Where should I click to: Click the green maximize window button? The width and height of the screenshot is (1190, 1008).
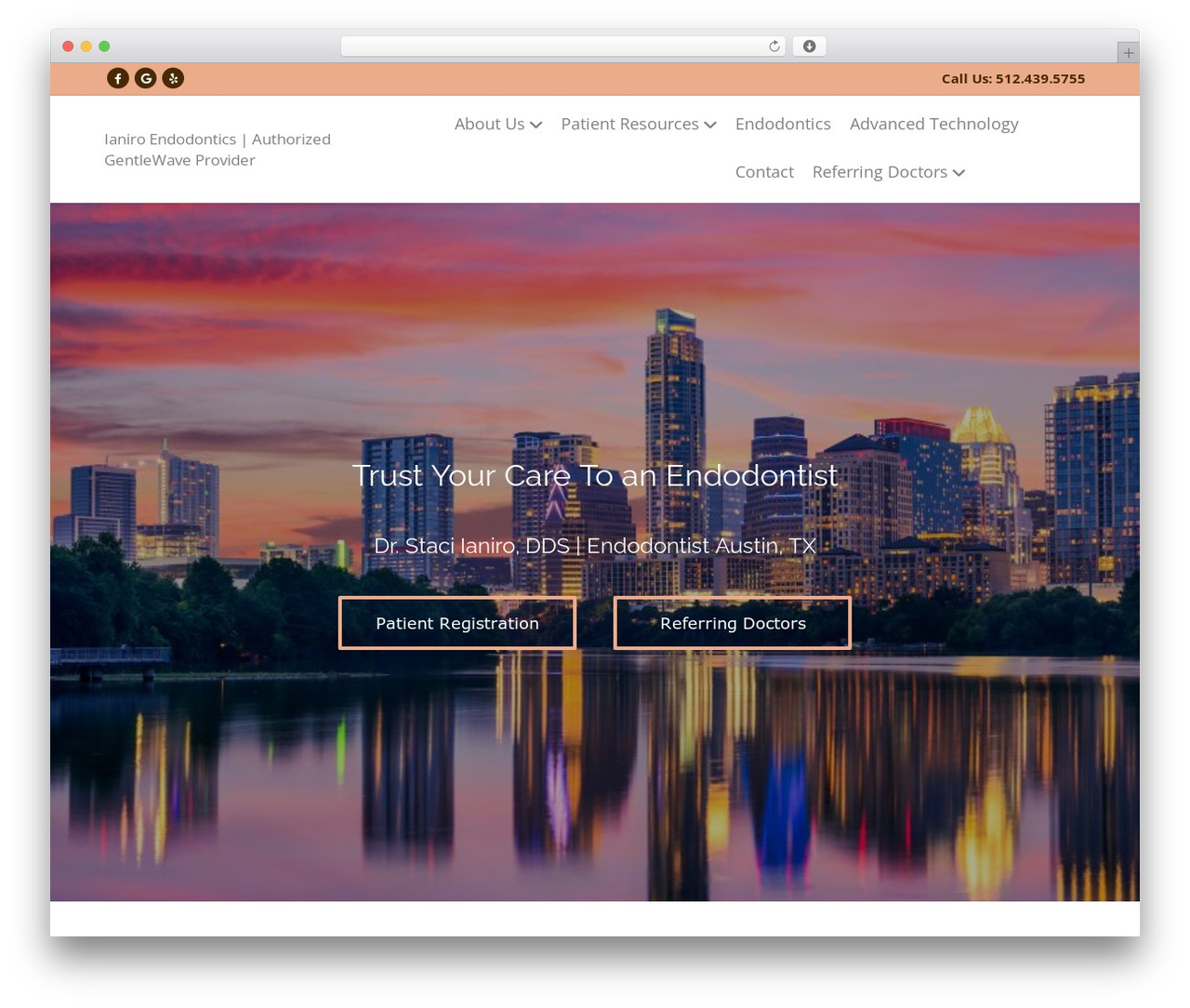[104, 46]
